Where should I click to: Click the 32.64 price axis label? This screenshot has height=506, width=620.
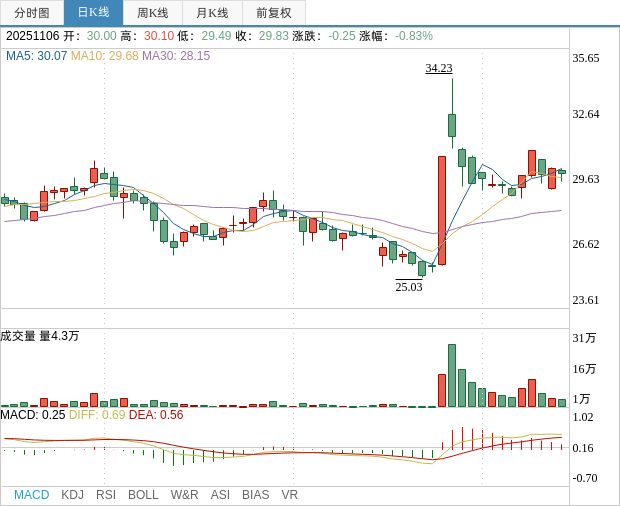(586, 114)
